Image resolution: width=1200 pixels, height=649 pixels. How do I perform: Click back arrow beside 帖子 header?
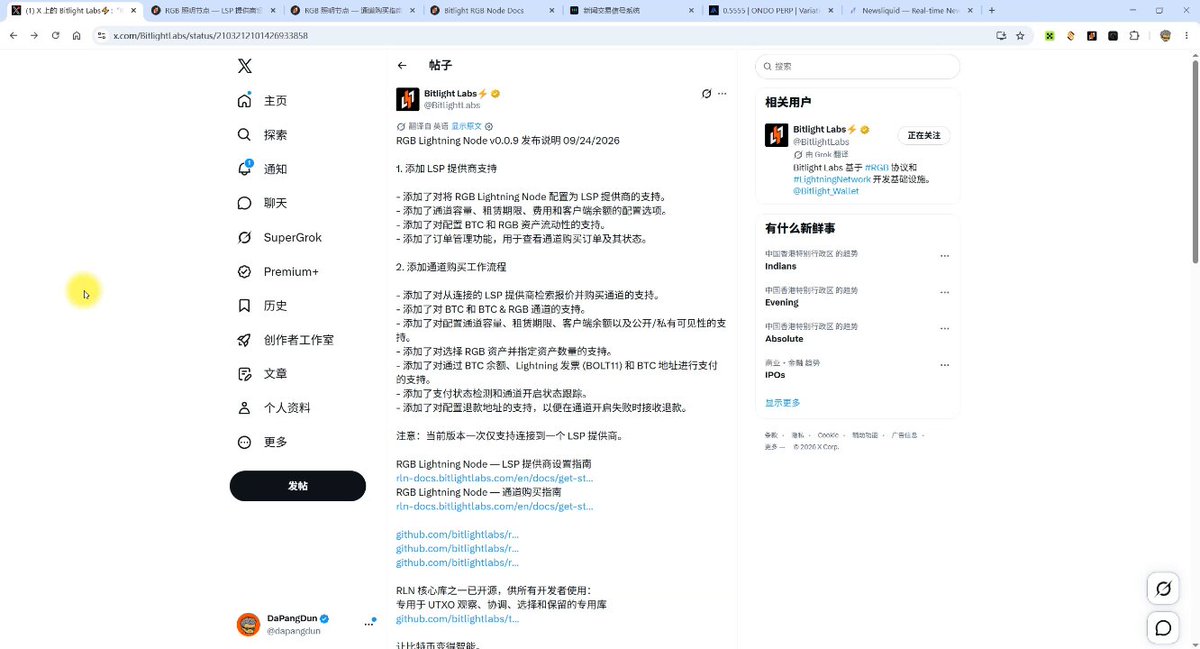[x=402, y=66]
